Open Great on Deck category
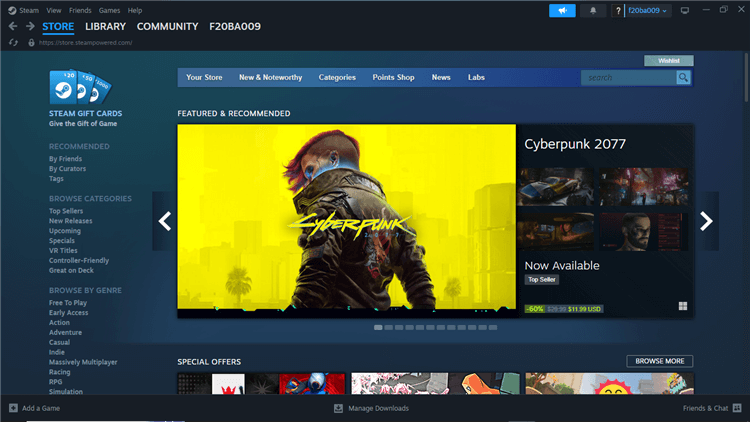The height and width of the screenshot is (422, 750). click(71, 270)
